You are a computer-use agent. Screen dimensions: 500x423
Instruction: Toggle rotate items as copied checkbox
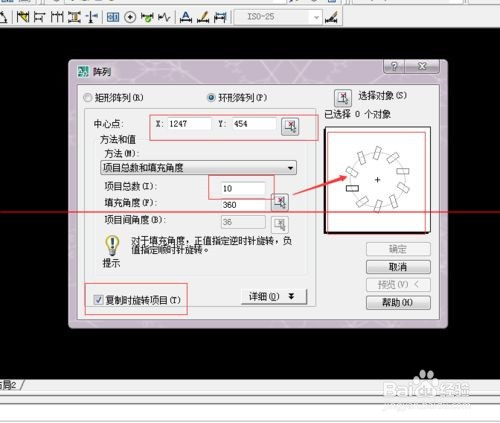(x=98, y=300)
